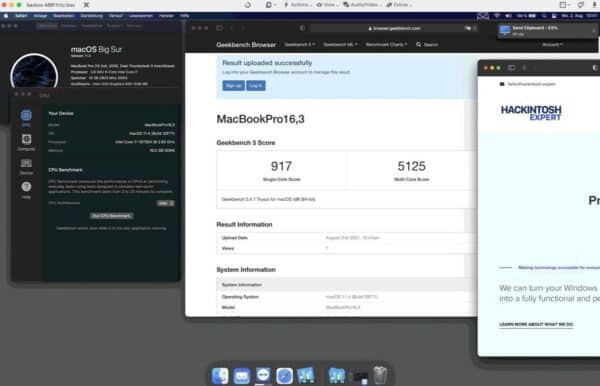Image resolution: width=600 pixels, height=386 pixels.
Task: Open the Device section in Geekbench sidebar
Action: pos(26,166)
